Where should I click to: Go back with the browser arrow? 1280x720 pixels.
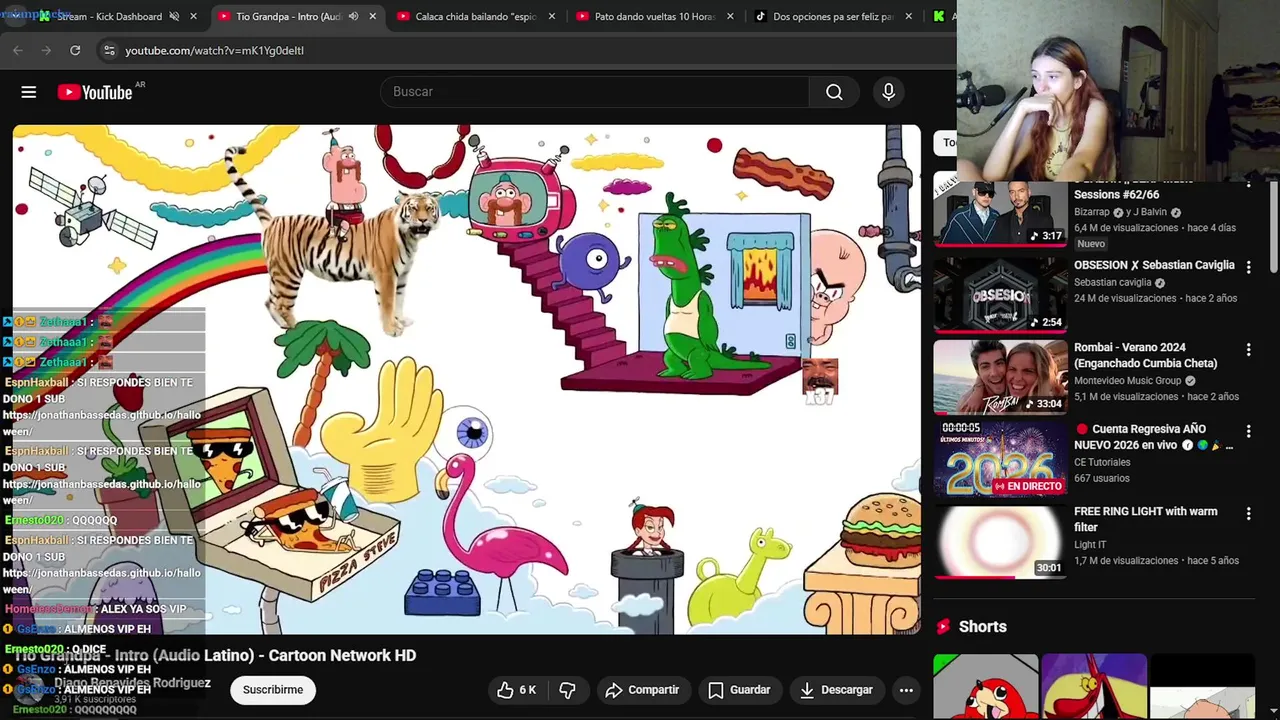coord(18,50)
